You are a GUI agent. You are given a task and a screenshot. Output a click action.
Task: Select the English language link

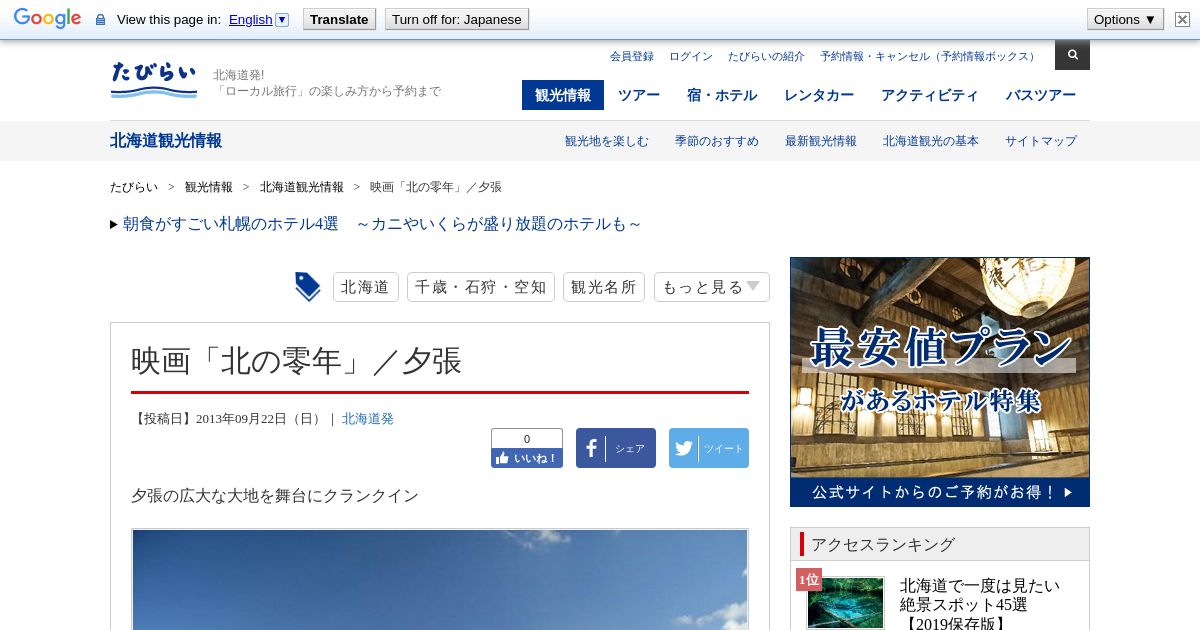(250, 19)
